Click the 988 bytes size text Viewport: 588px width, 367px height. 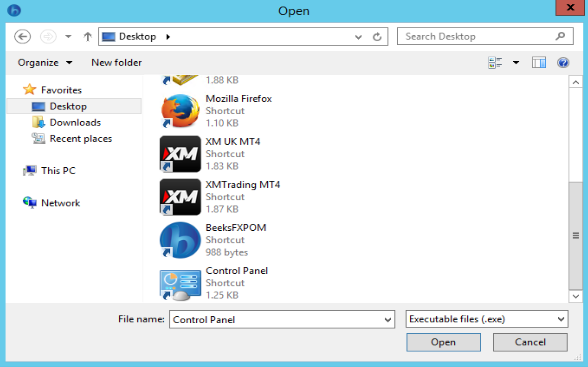[x=226, y=252]
